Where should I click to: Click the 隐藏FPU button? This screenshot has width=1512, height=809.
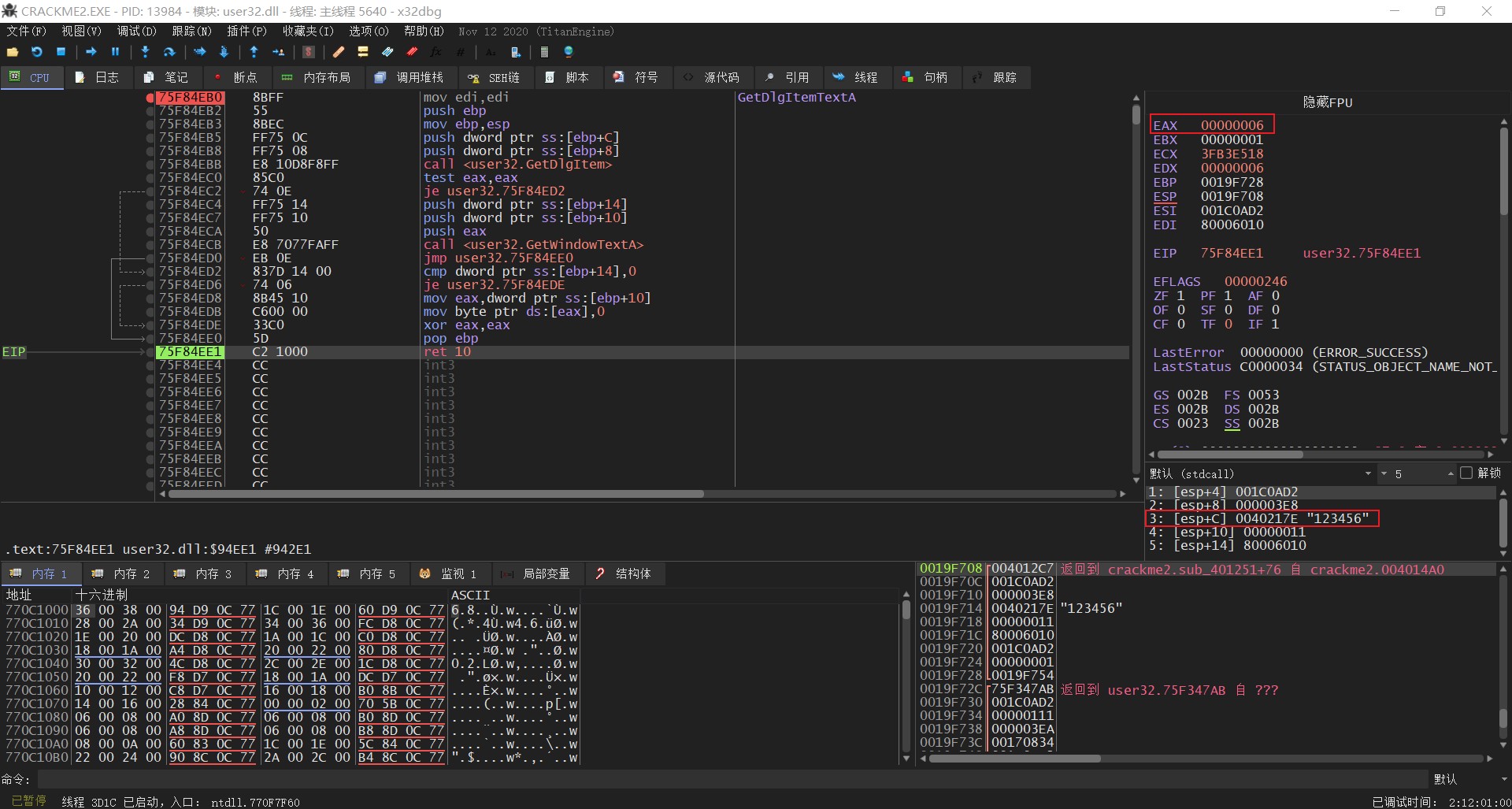point(1327,102)
